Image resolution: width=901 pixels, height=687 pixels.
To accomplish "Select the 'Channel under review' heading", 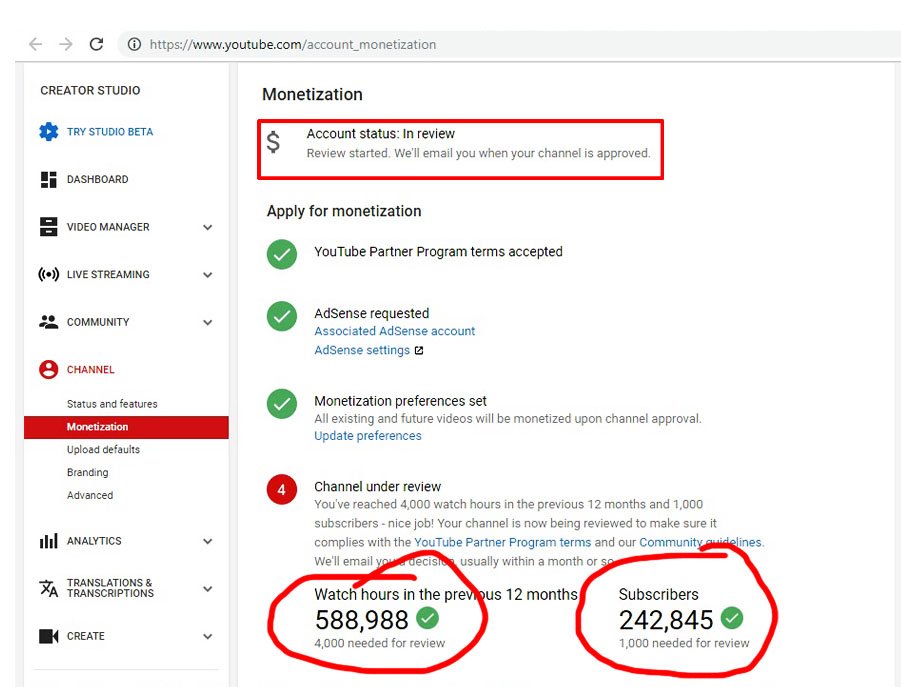I will pyautogui.click(x=378, y=487).
